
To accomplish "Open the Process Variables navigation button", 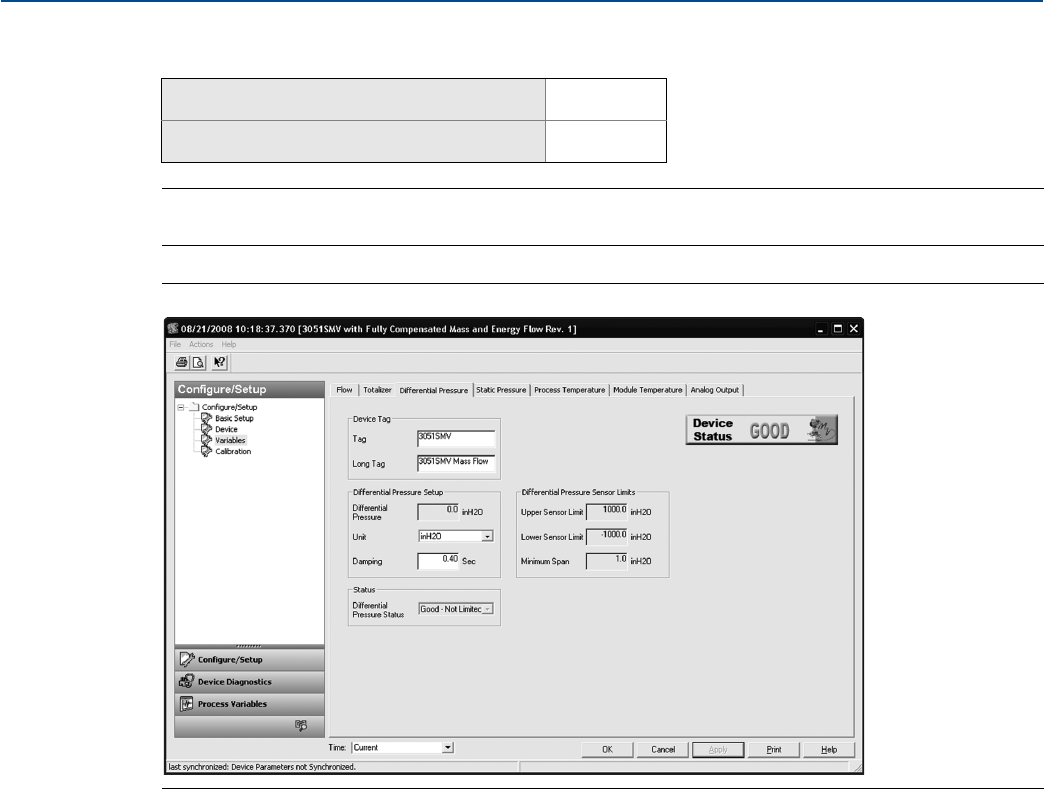I will (249, 703).
